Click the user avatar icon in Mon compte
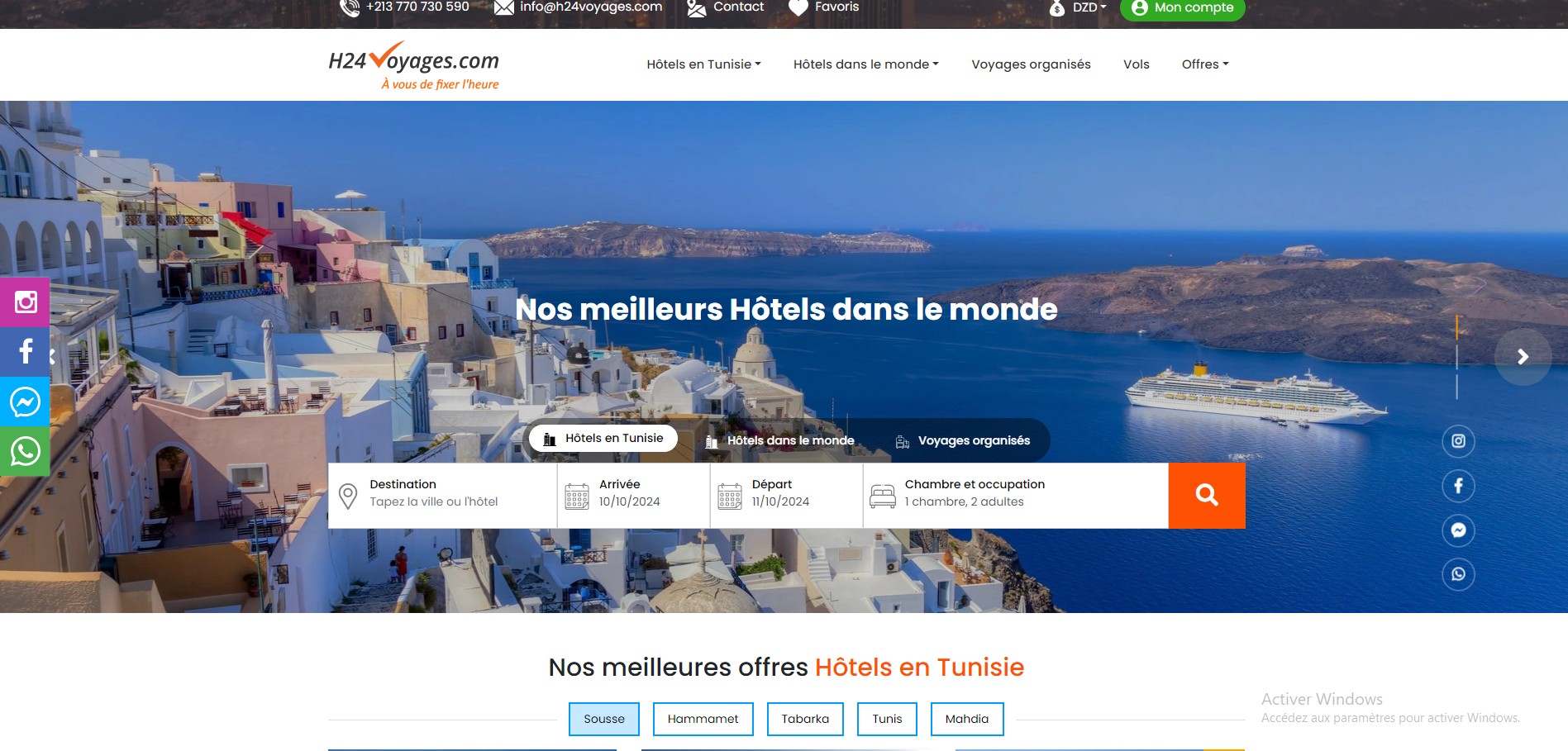The width and height of the screenshot is (1568, 751). (x=1140, y=7)
